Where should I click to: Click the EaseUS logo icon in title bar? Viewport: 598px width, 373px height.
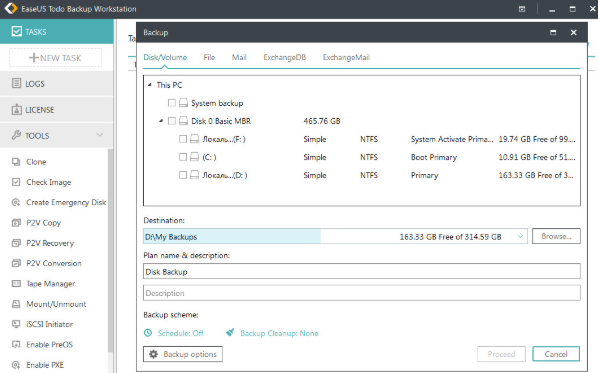pos(11,8)
